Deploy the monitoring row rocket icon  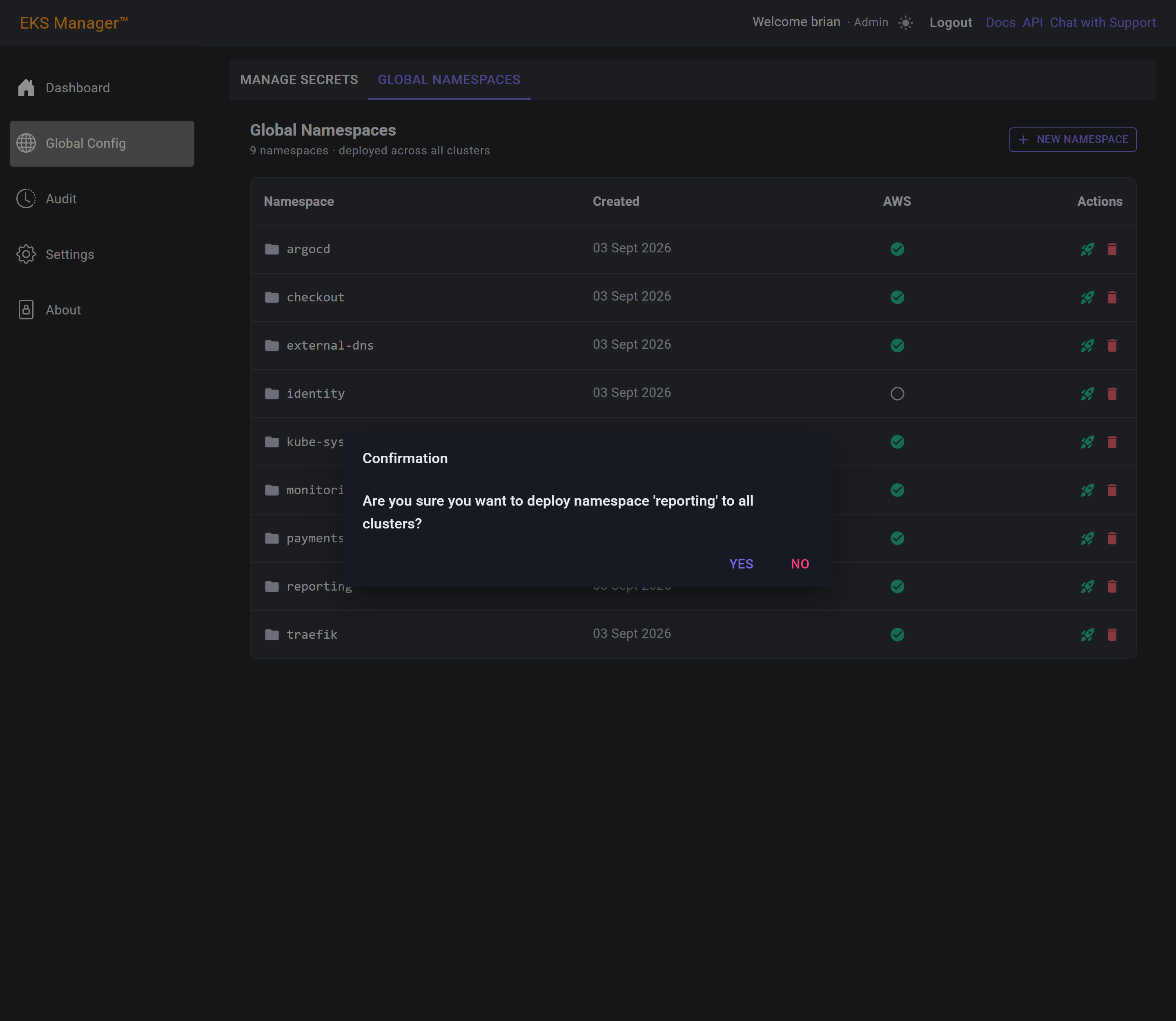tap(1087, 490)
